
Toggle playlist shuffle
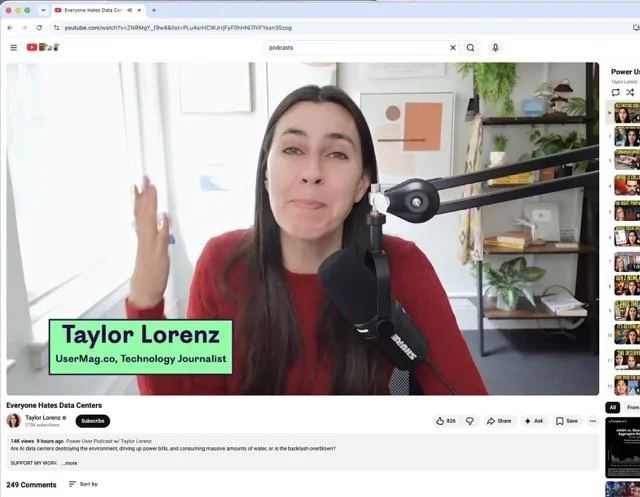coord(630,92)
